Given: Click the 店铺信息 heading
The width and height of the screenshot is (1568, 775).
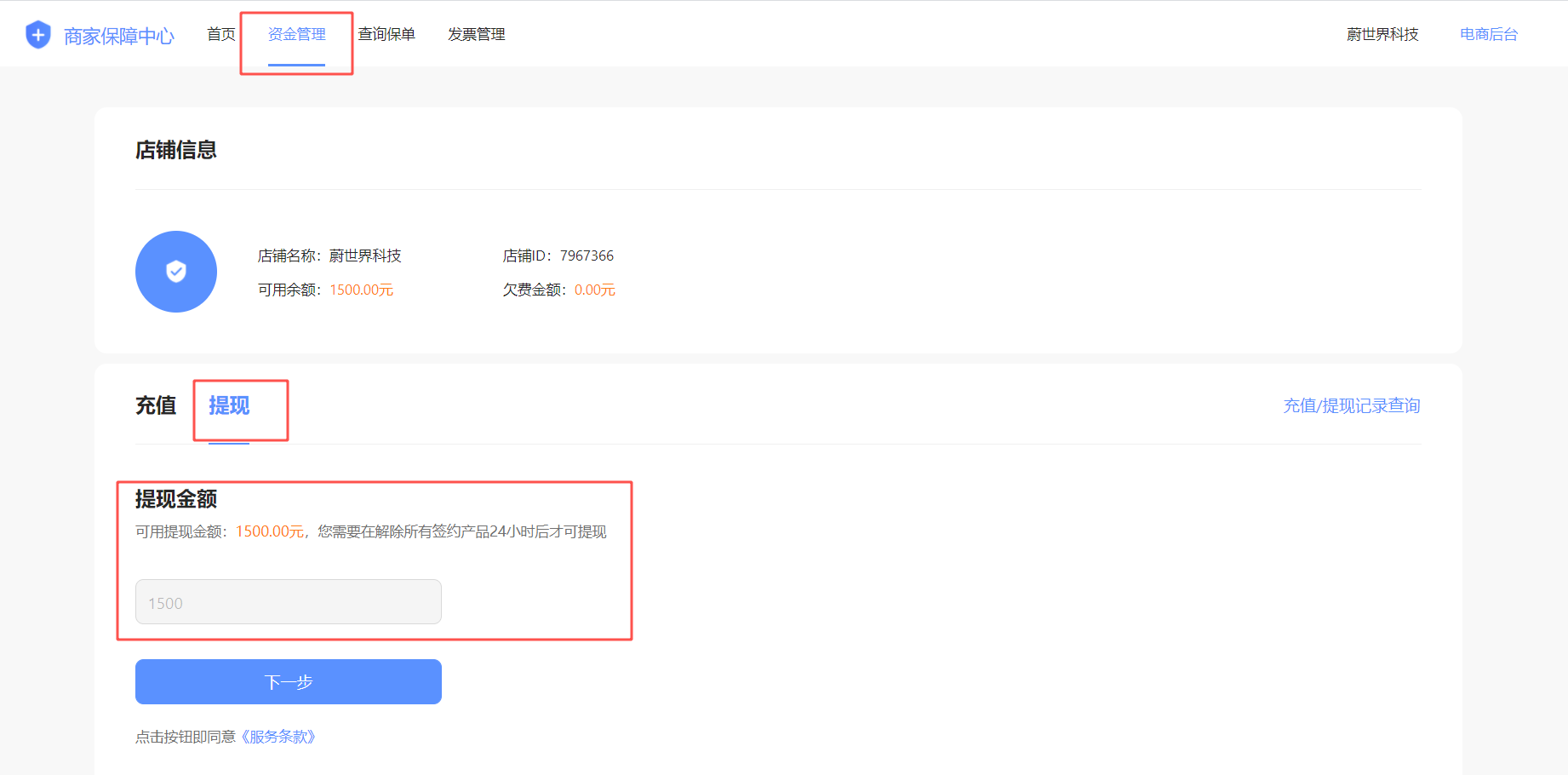Looking at the screenshot, I should pyautogui.click(x=176, y=150).
